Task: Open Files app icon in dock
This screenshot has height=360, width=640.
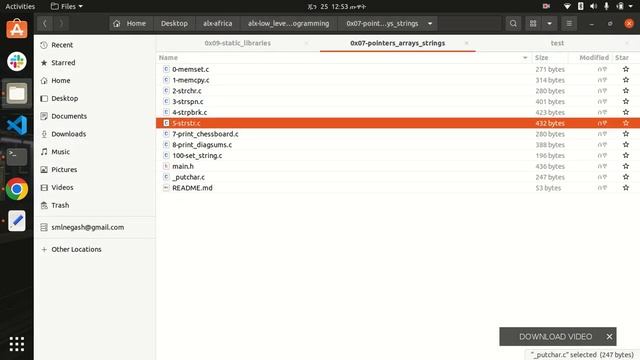Action: pos(17,93)
